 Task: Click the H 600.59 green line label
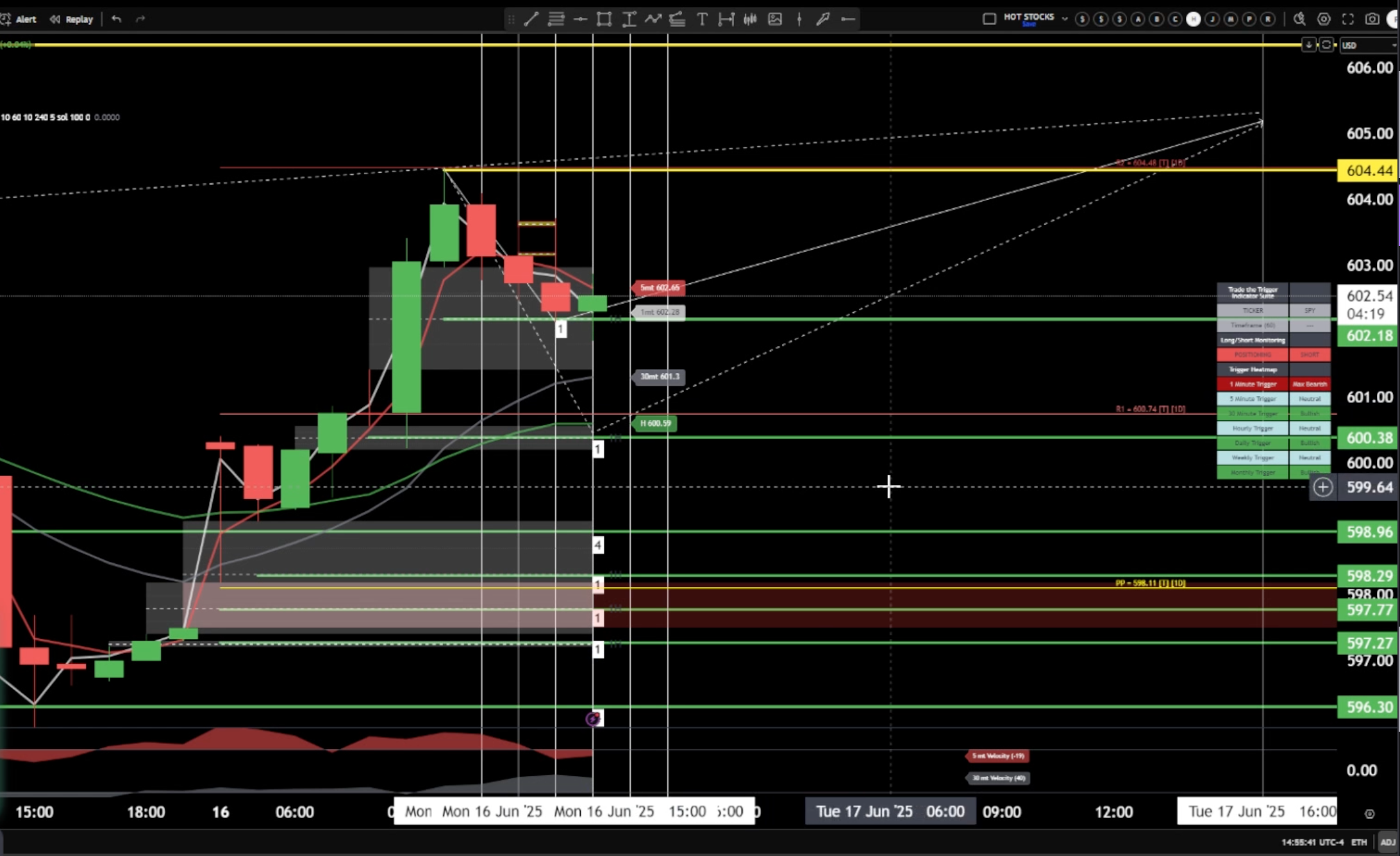654,424
